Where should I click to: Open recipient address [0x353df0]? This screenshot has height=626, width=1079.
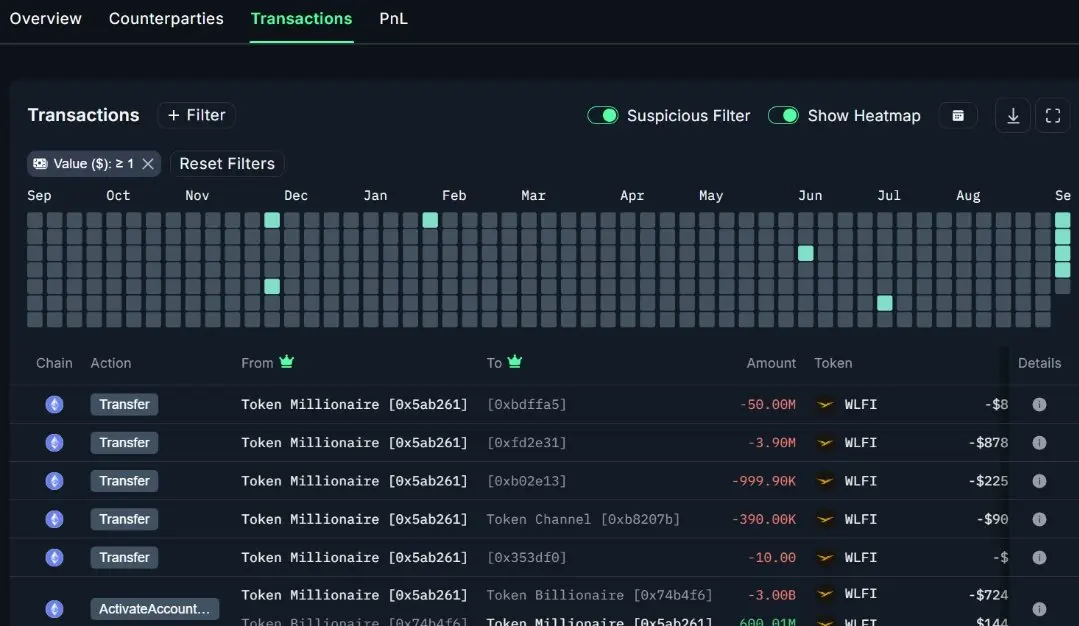click(x=526, y=557)
